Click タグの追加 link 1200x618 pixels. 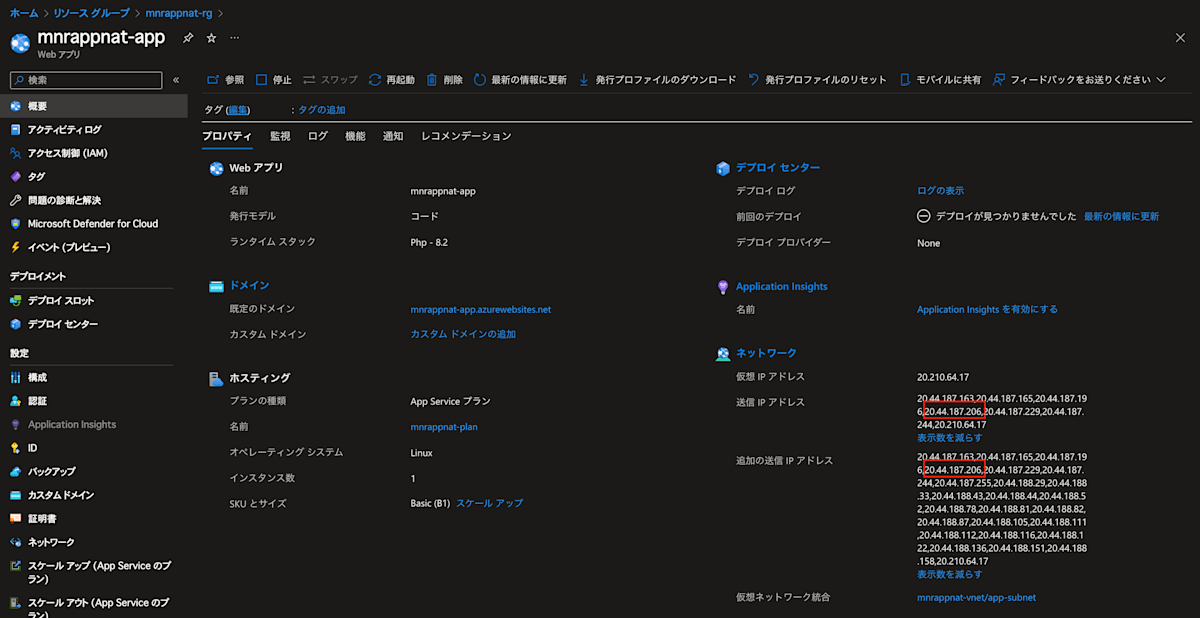[x=322, y=110]
